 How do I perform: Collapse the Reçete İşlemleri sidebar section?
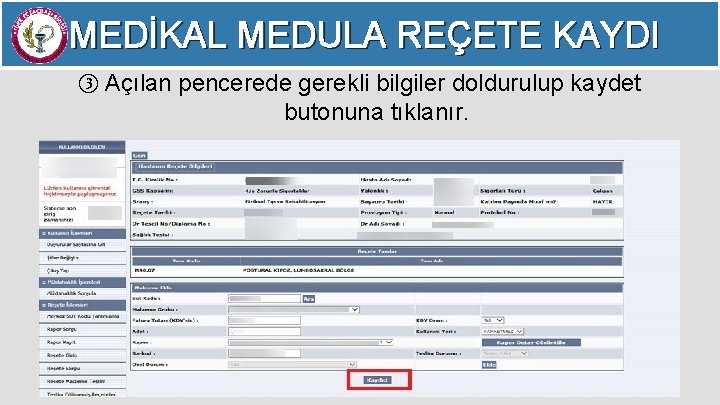[82, 305]
